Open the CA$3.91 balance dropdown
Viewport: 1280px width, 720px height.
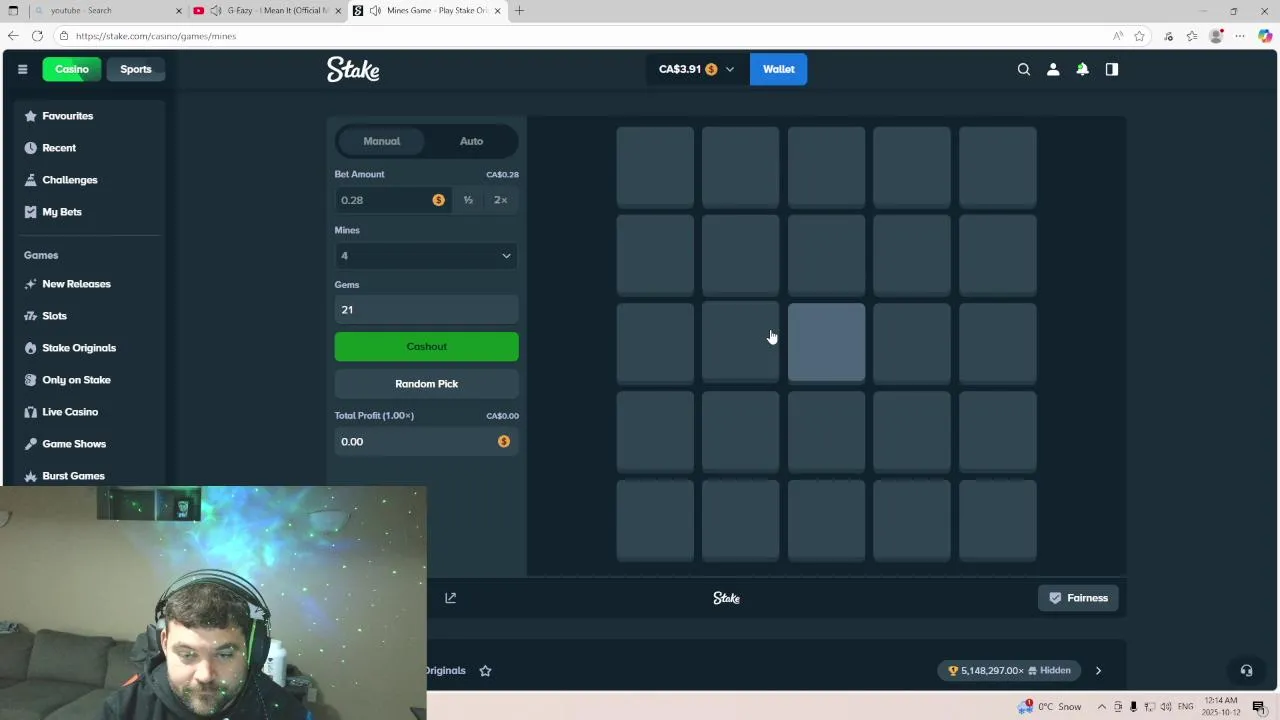tap(696, 69)
